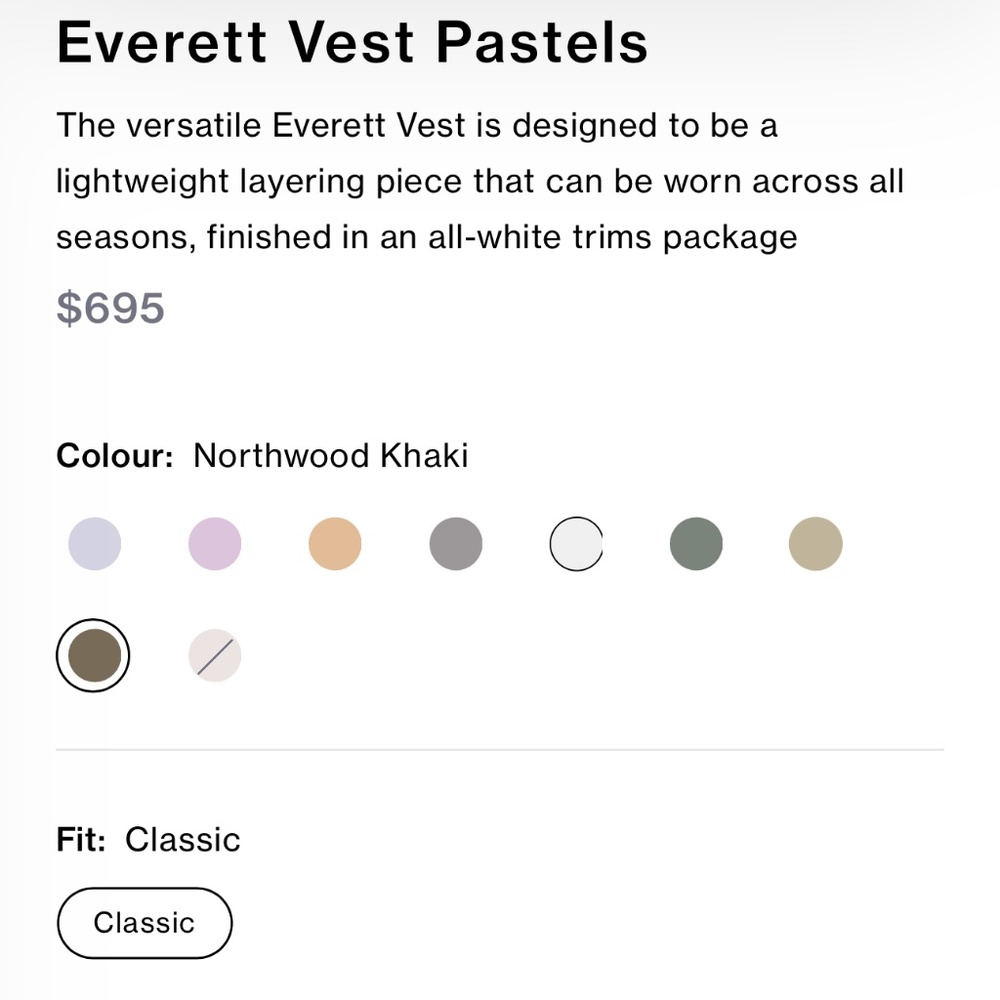
Task: Pick the light beige tan swatch
Action: pos(816,545)
